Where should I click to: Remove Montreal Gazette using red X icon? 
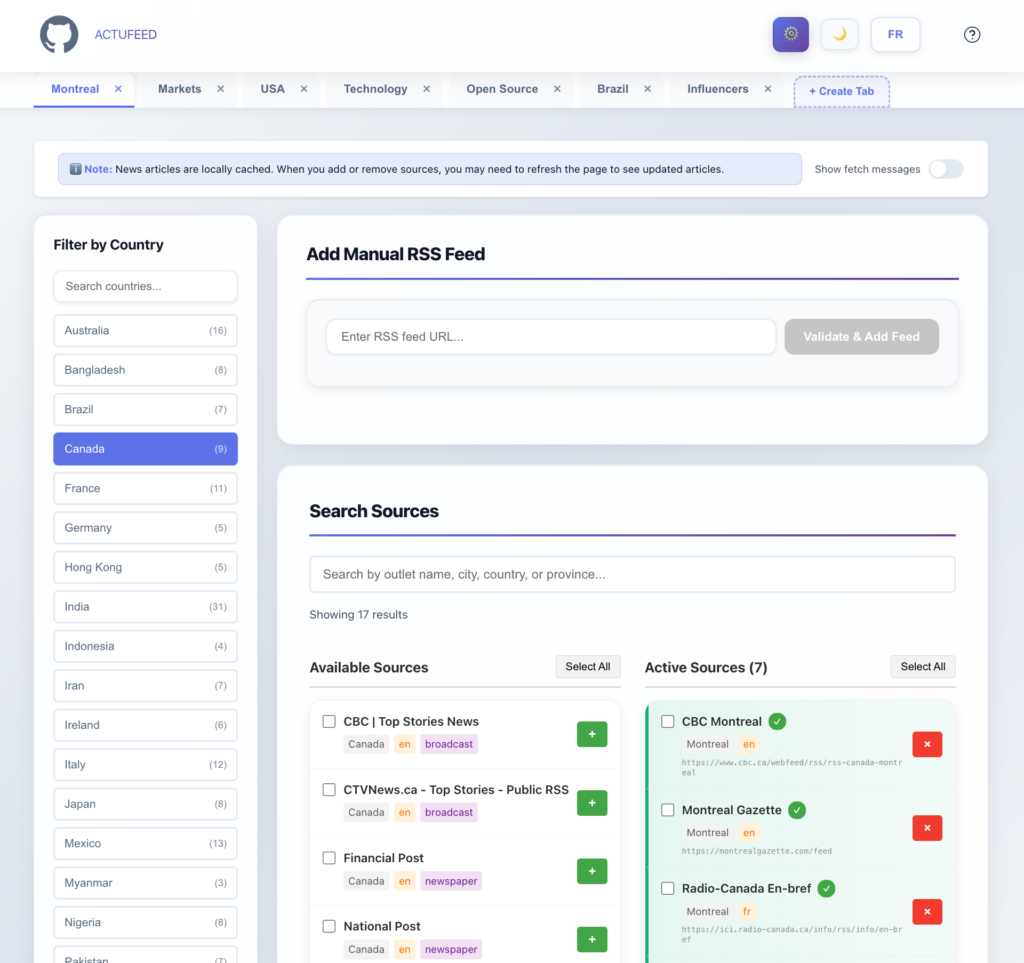coord(927,828)
